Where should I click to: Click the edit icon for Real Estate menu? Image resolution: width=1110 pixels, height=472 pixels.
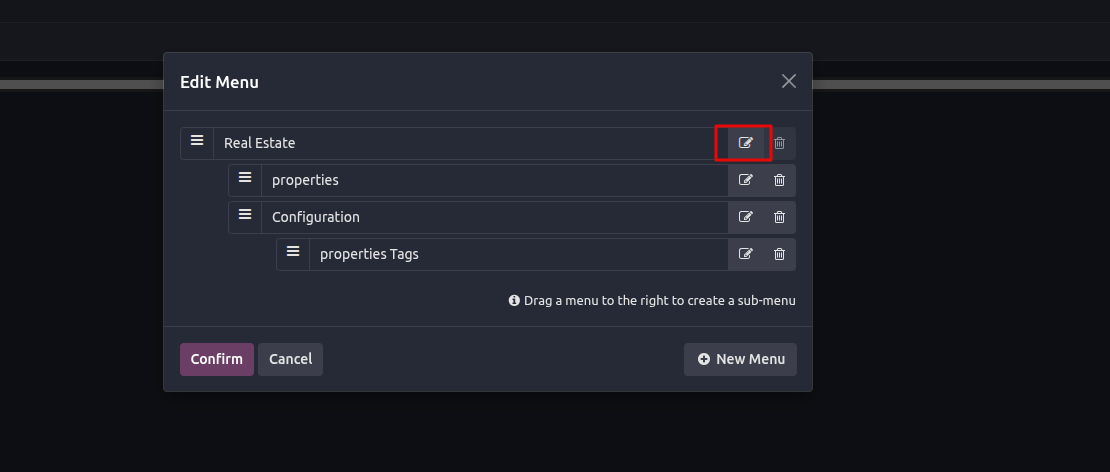tap(745, 143)
